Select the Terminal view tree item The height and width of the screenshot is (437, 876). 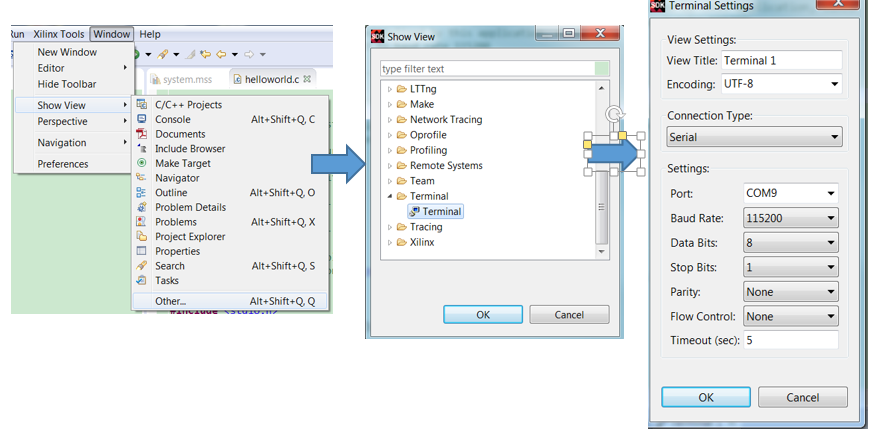436,211
